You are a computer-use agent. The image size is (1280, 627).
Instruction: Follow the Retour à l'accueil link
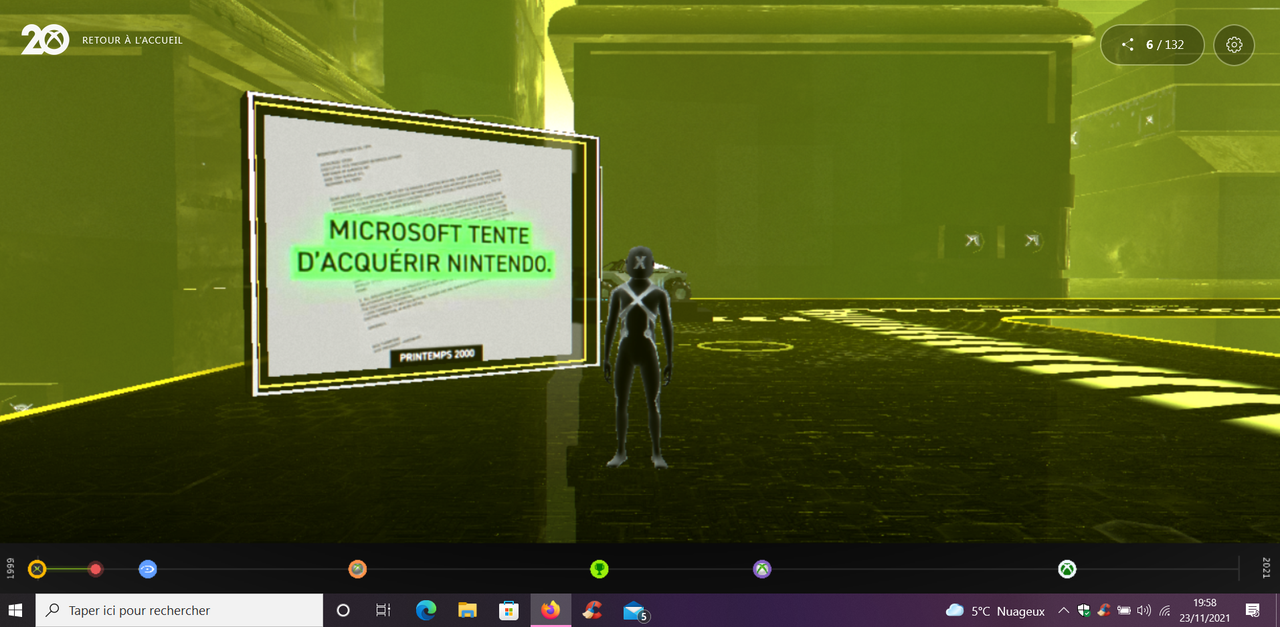tap(132, 41)
